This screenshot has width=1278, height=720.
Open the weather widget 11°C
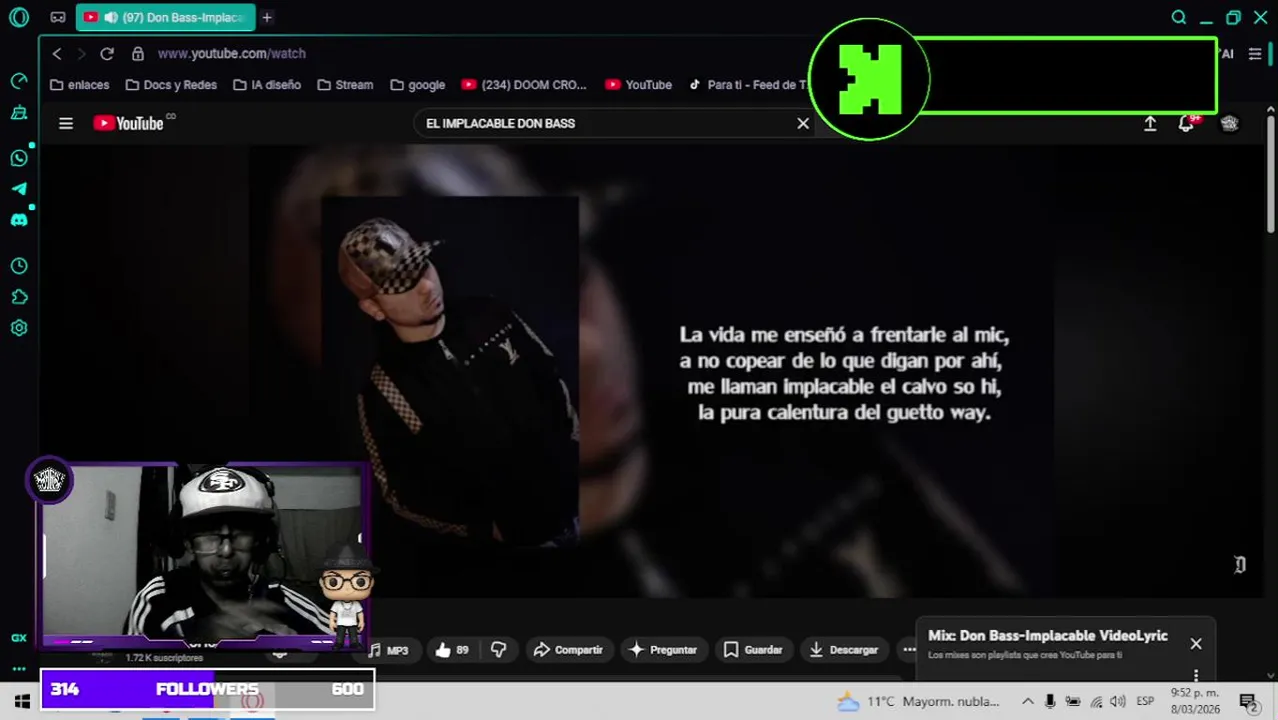click(x=918, y=702)
